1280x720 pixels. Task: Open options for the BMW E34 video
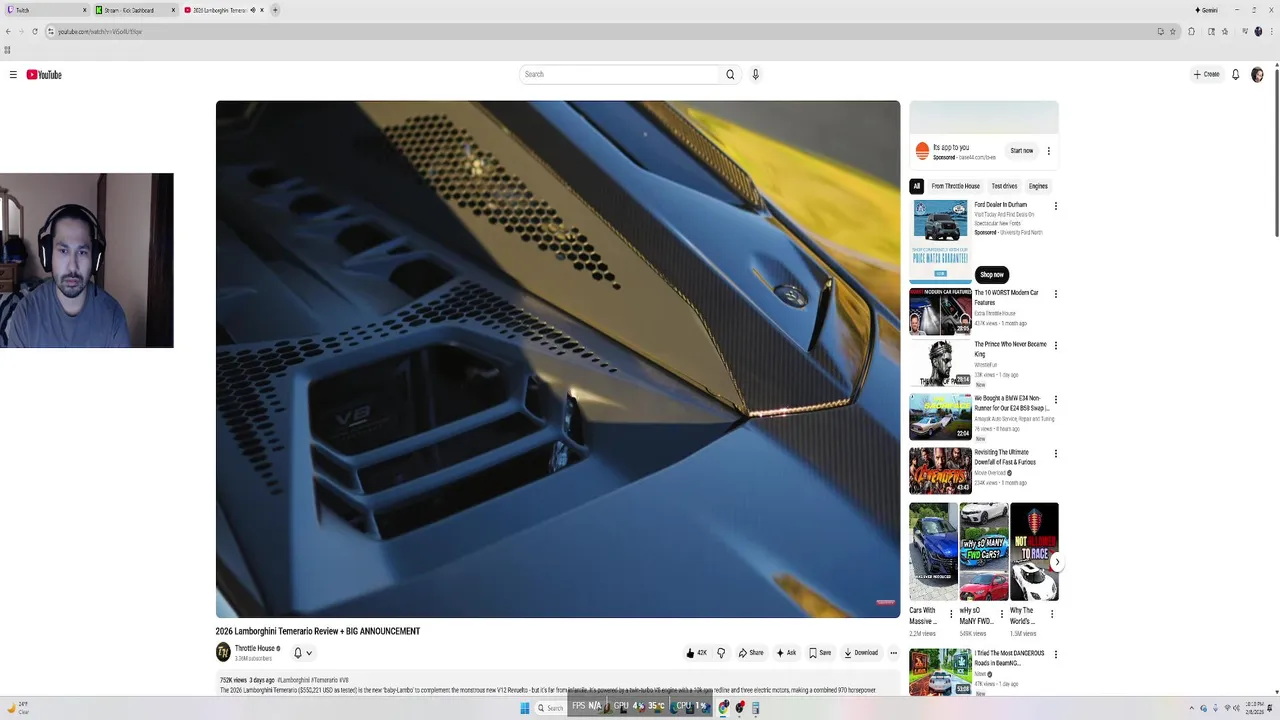1055,400
